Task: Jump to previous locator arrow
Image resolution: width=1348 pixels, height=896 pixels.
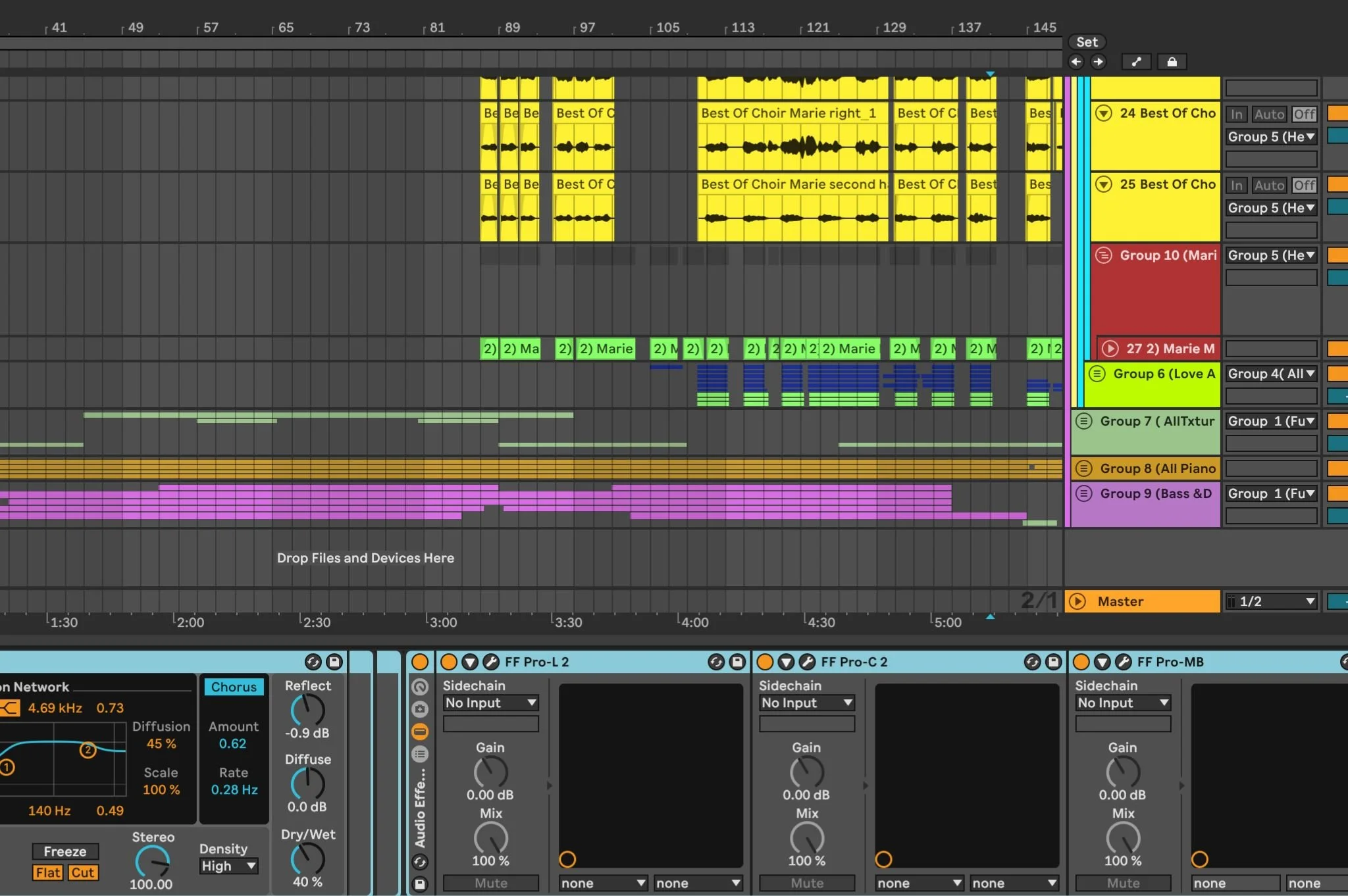Action: point(1076,62)
